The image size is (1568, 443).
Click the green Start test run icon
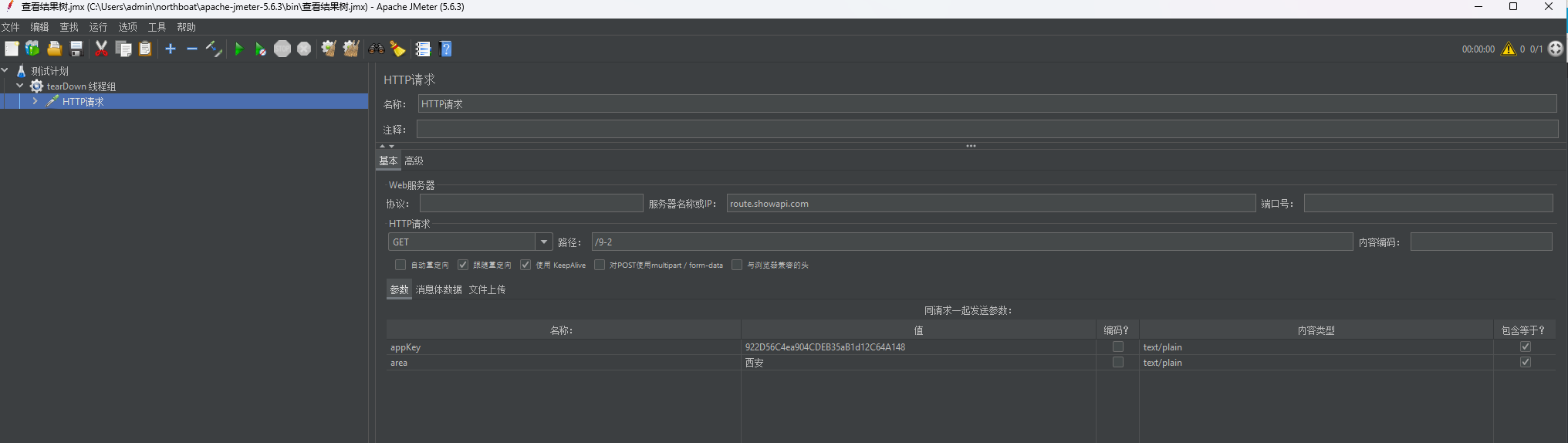tap(238, 49)
